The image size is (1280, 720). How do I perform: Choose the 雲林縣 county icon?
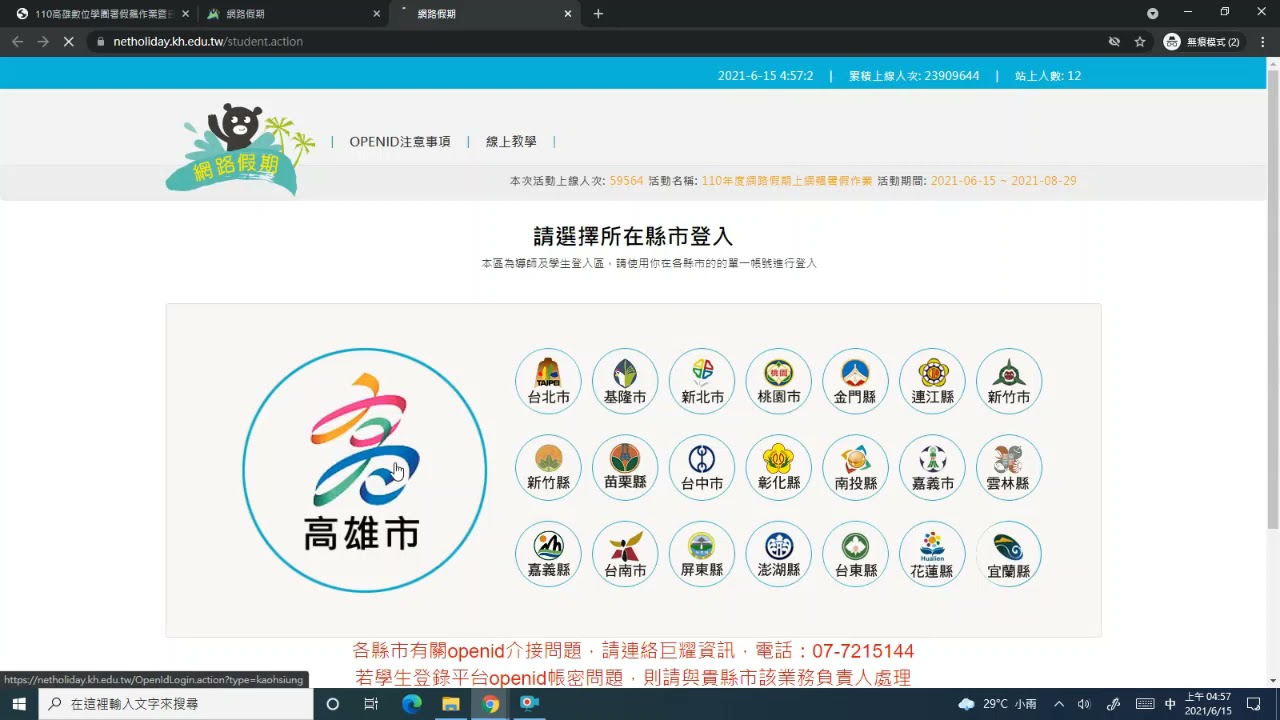pyautogui.click(x=1009, y=467)
